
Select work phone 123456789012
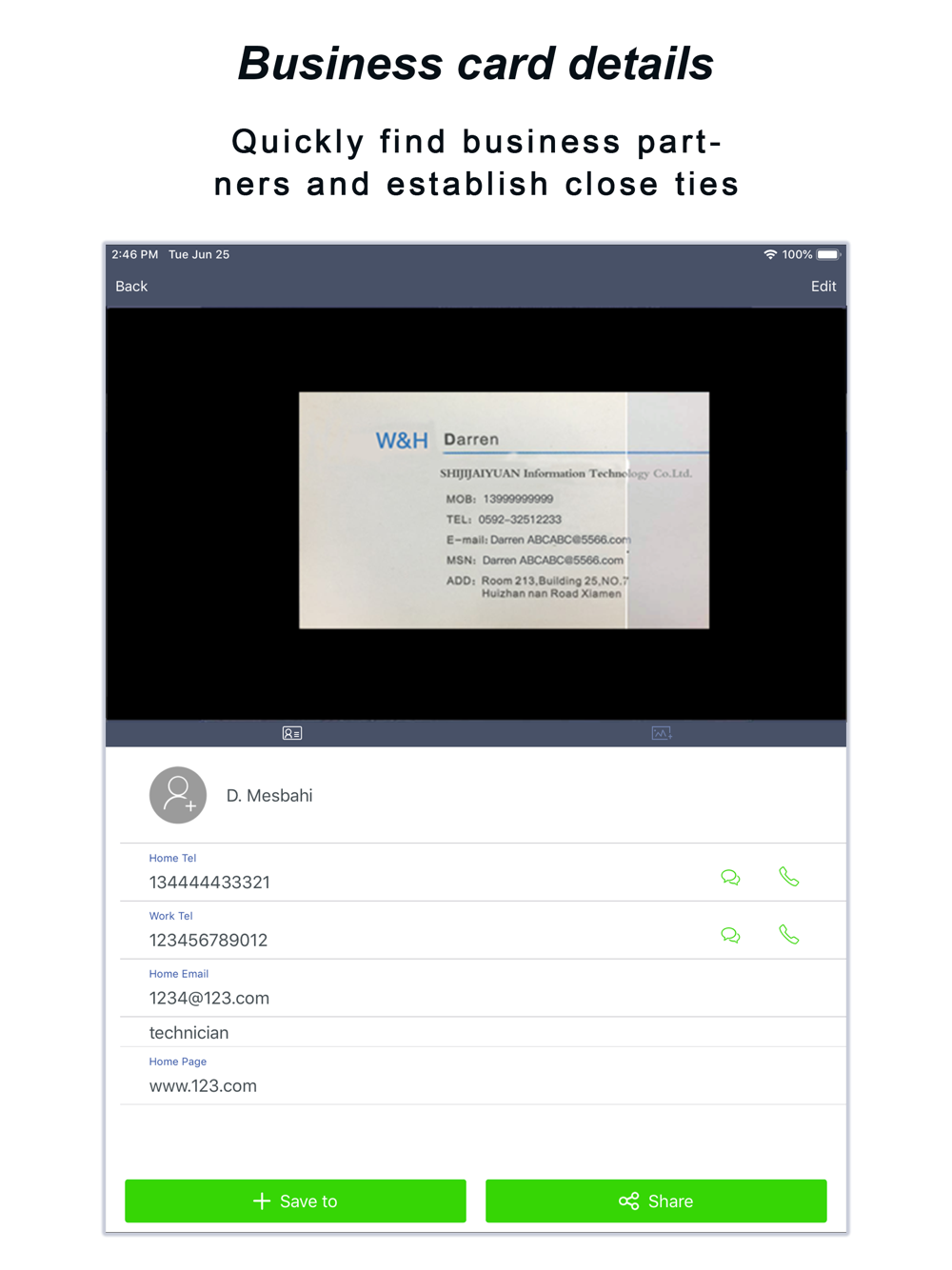click(208, 941)
